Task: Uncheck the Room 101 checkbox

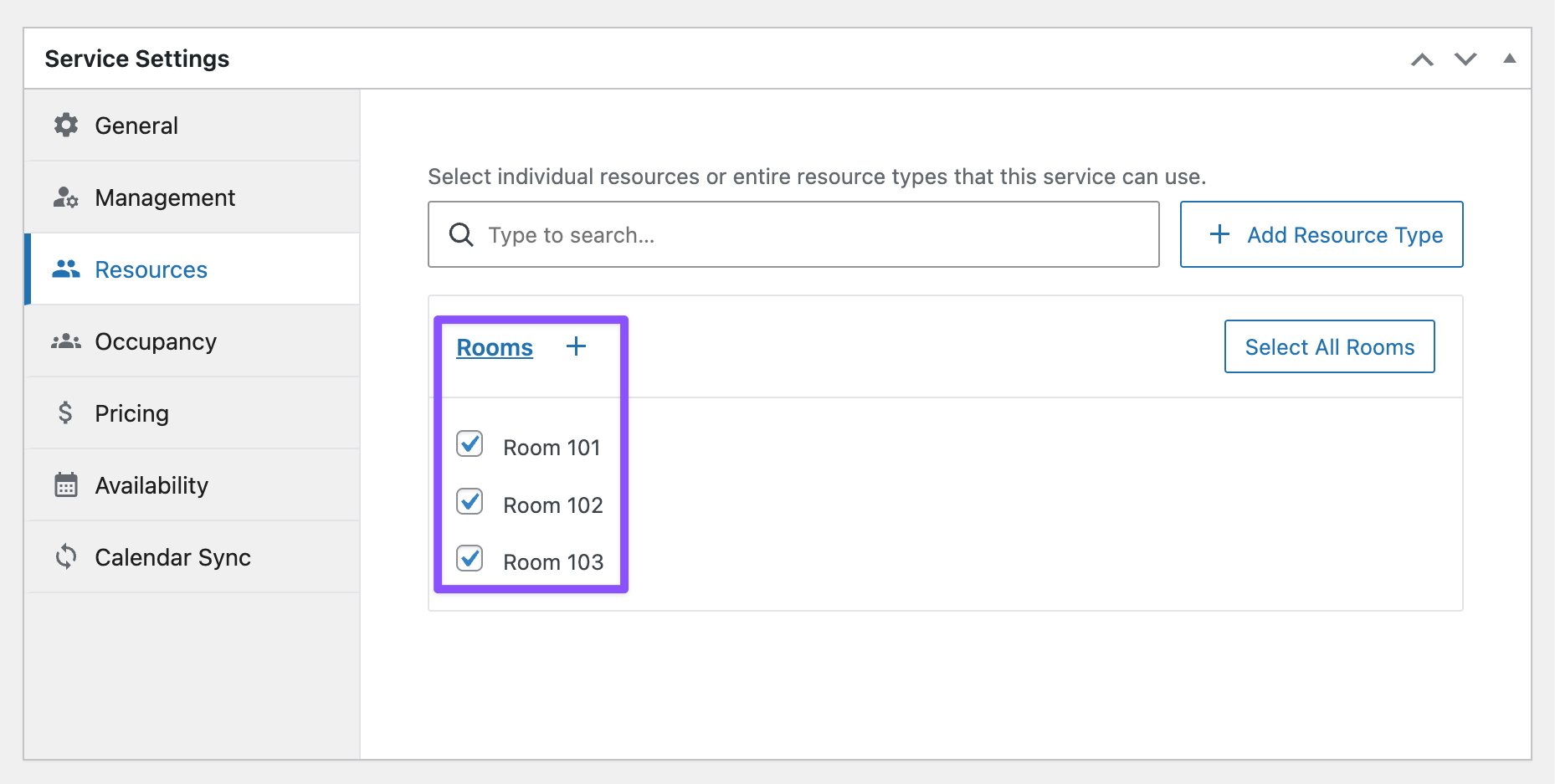Action: [470, 444]
